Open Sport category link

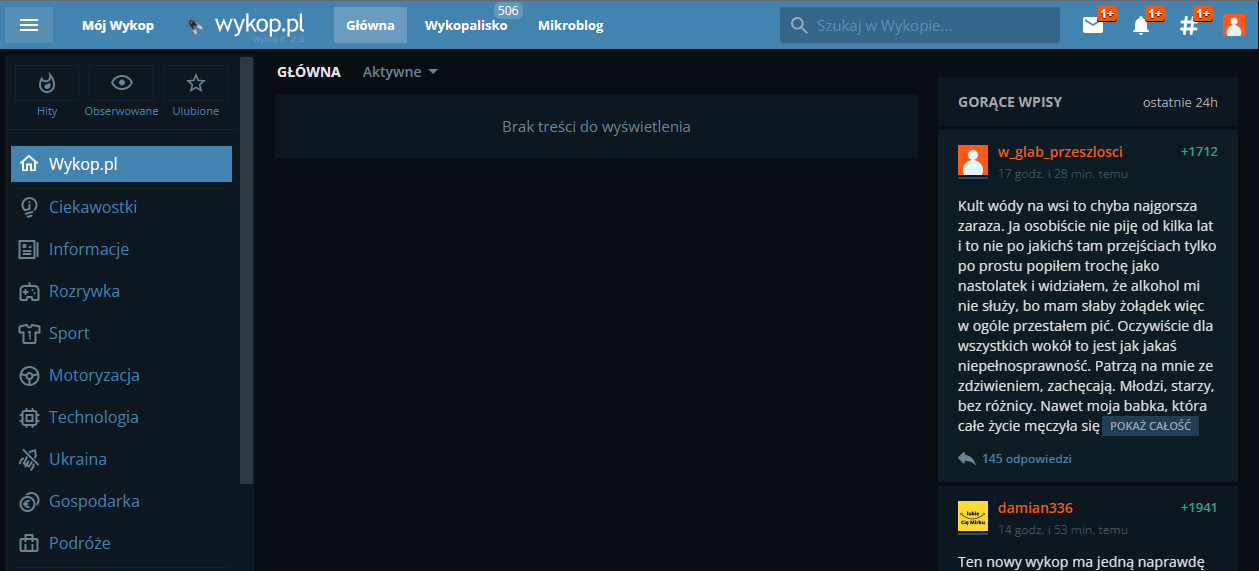[69, 333]
